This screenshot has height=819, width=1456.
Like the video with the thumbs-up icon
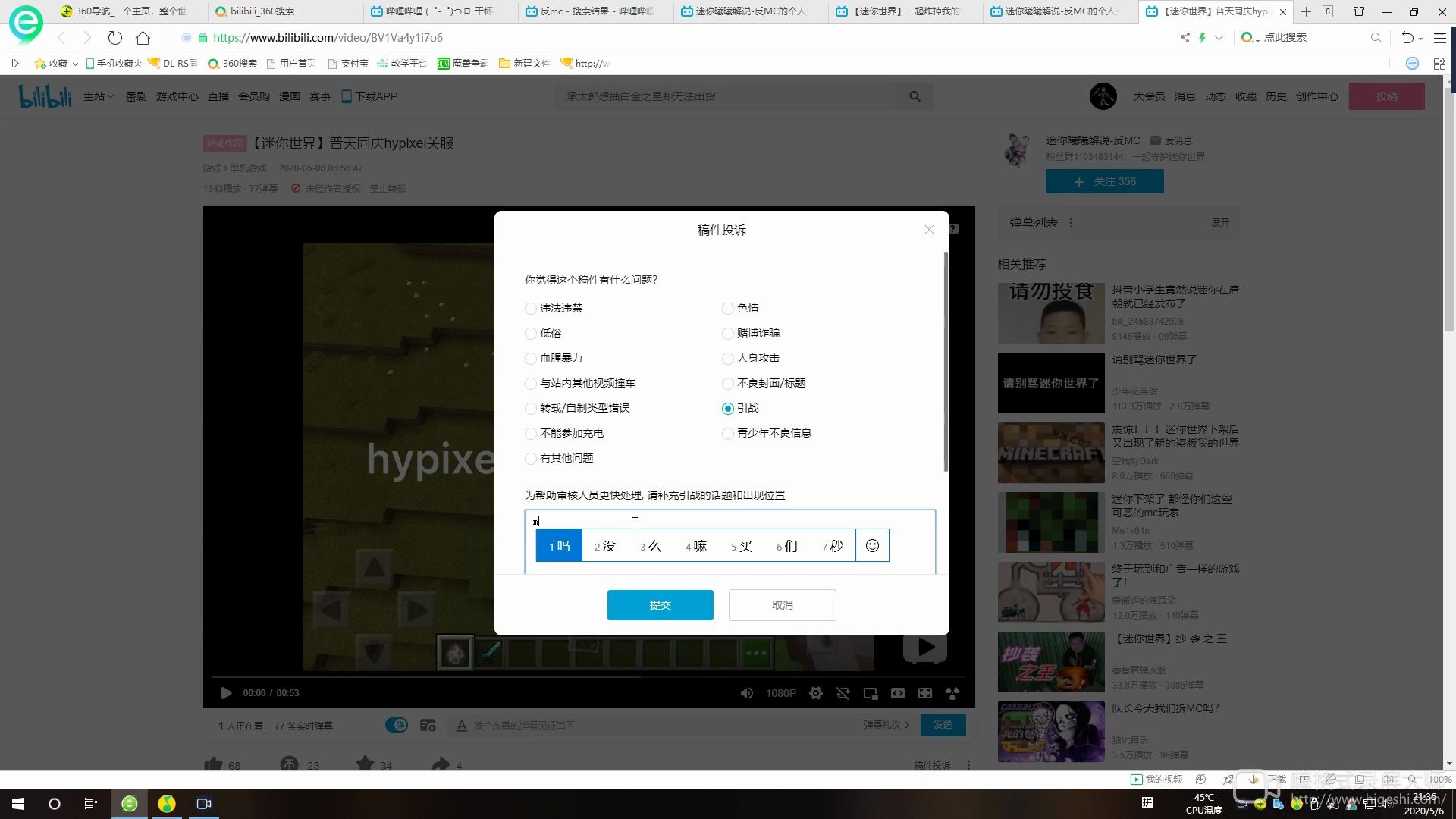point(213,764)
